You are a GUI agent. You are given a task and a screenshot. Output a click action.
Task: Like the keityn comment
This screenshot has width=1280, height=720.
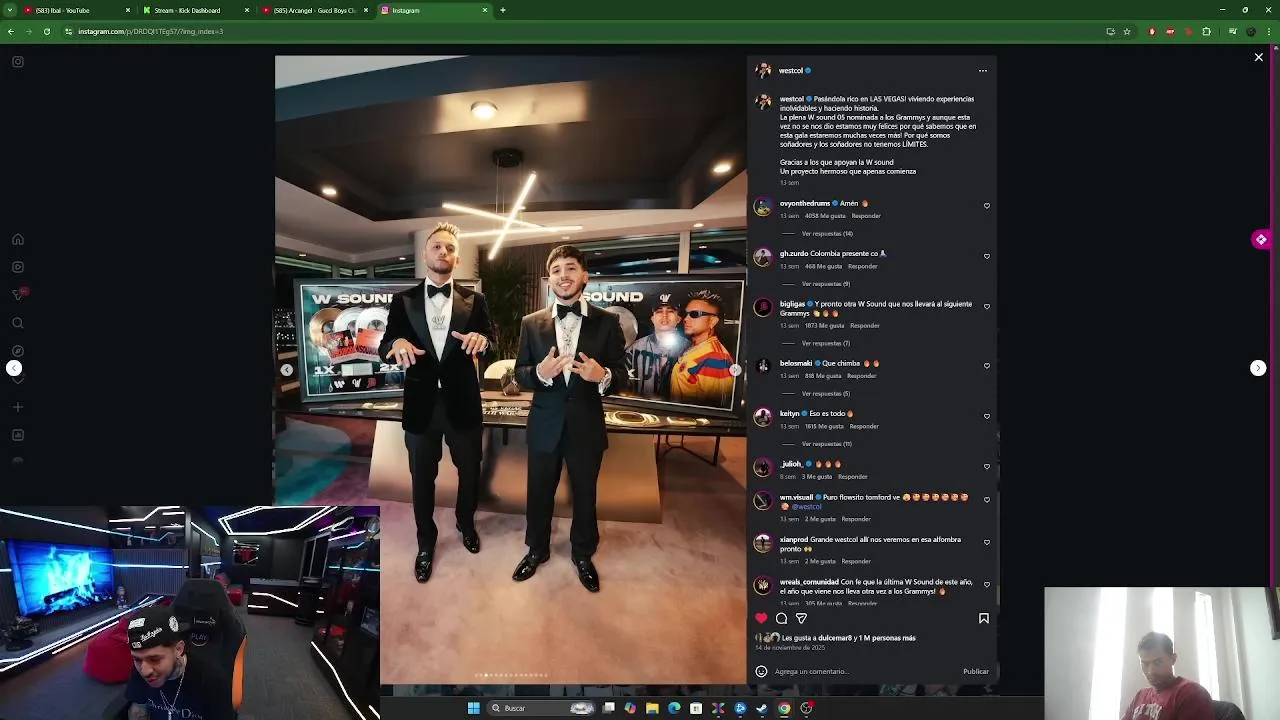click(987, 416)
